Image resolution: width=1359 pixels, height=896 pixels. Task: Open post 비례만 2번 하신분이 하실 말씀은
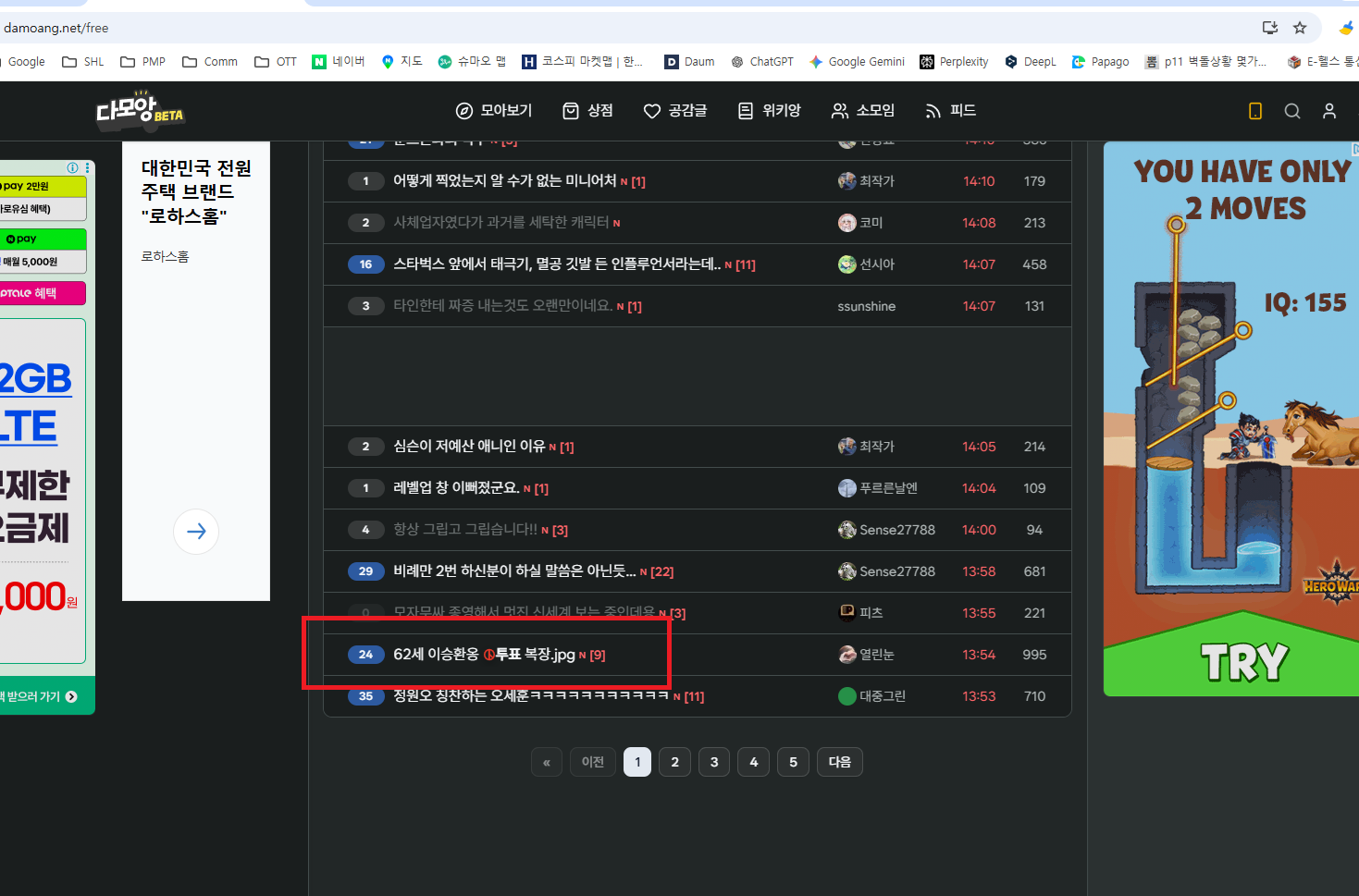point(515,571)
